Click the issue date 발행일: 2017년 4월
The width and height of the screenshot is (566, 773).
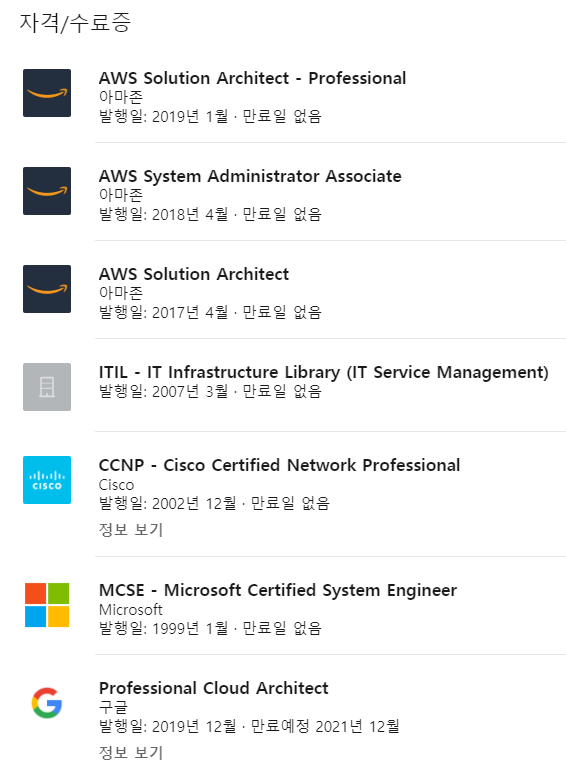[164, 313]
